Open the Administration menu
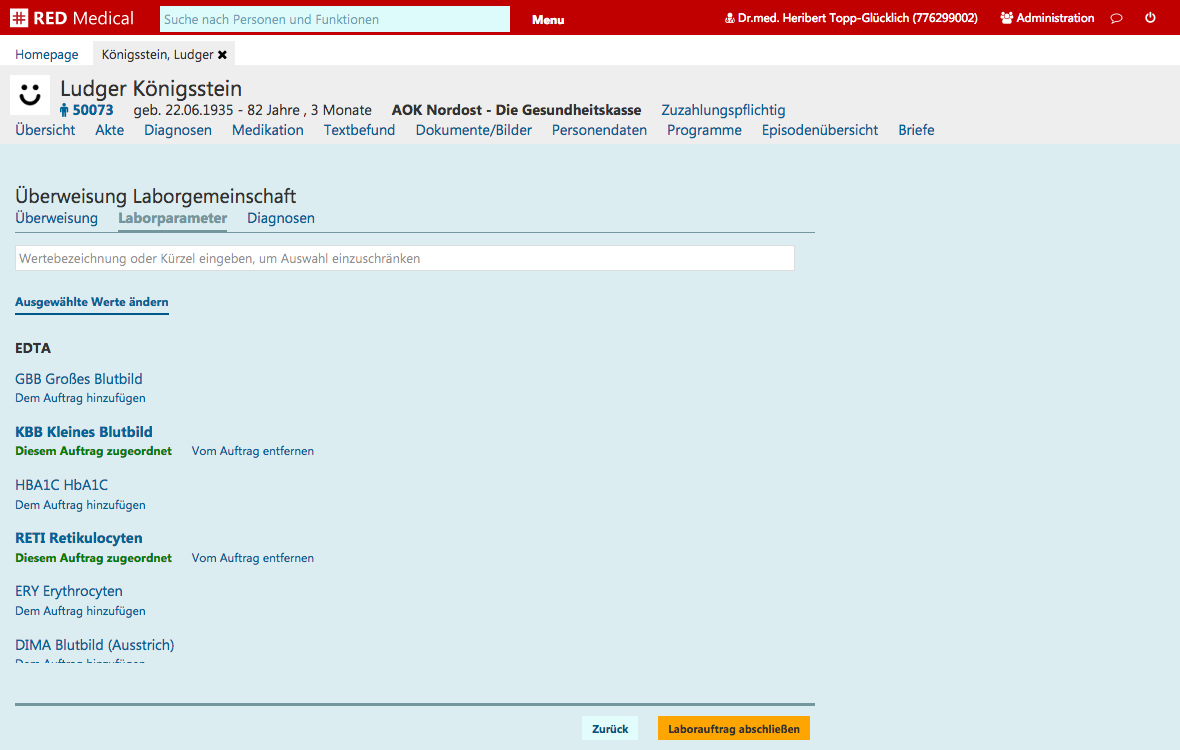Viewport: 1180px width, 750px height. point(1055,18)
